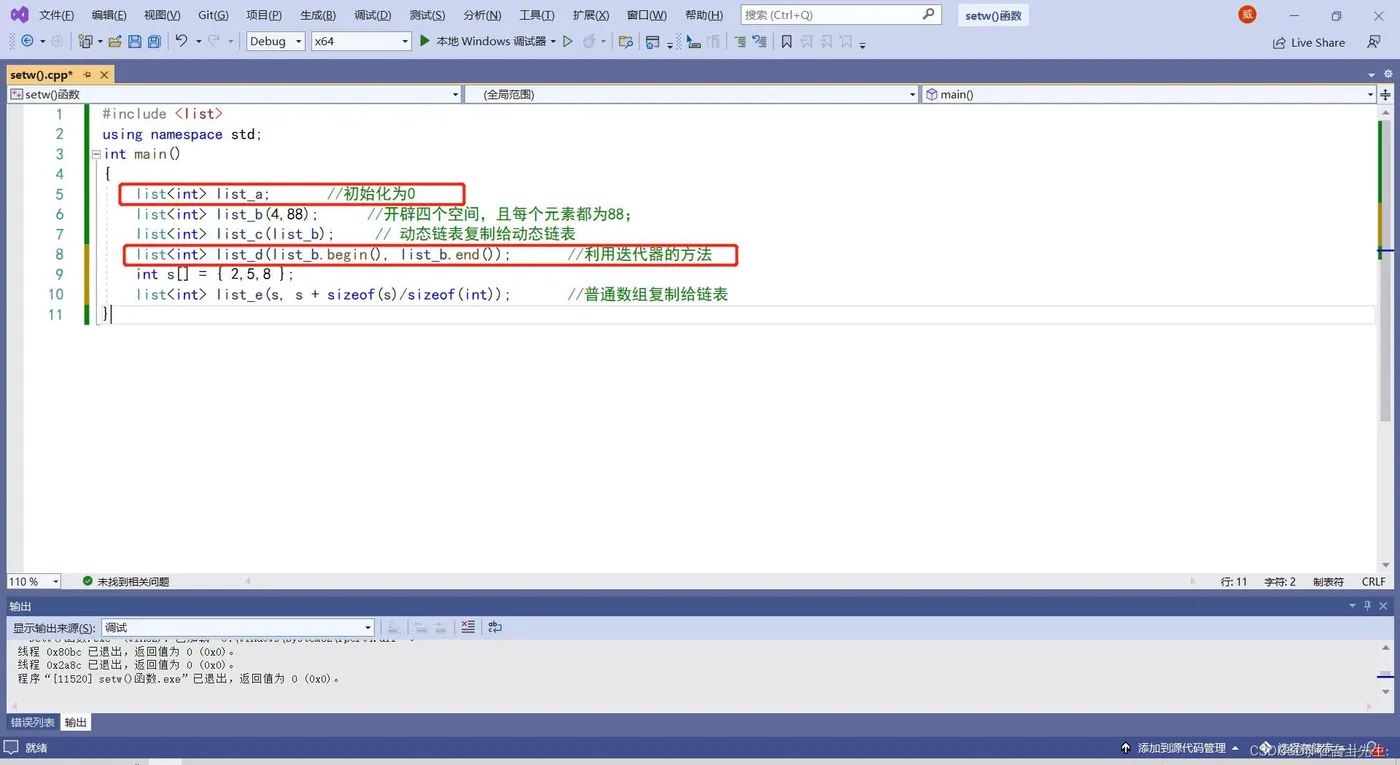The height and width of the screenshot is (765, 1400).
Task: Switch to the 错误列表 tab
Action: (32, 722)
